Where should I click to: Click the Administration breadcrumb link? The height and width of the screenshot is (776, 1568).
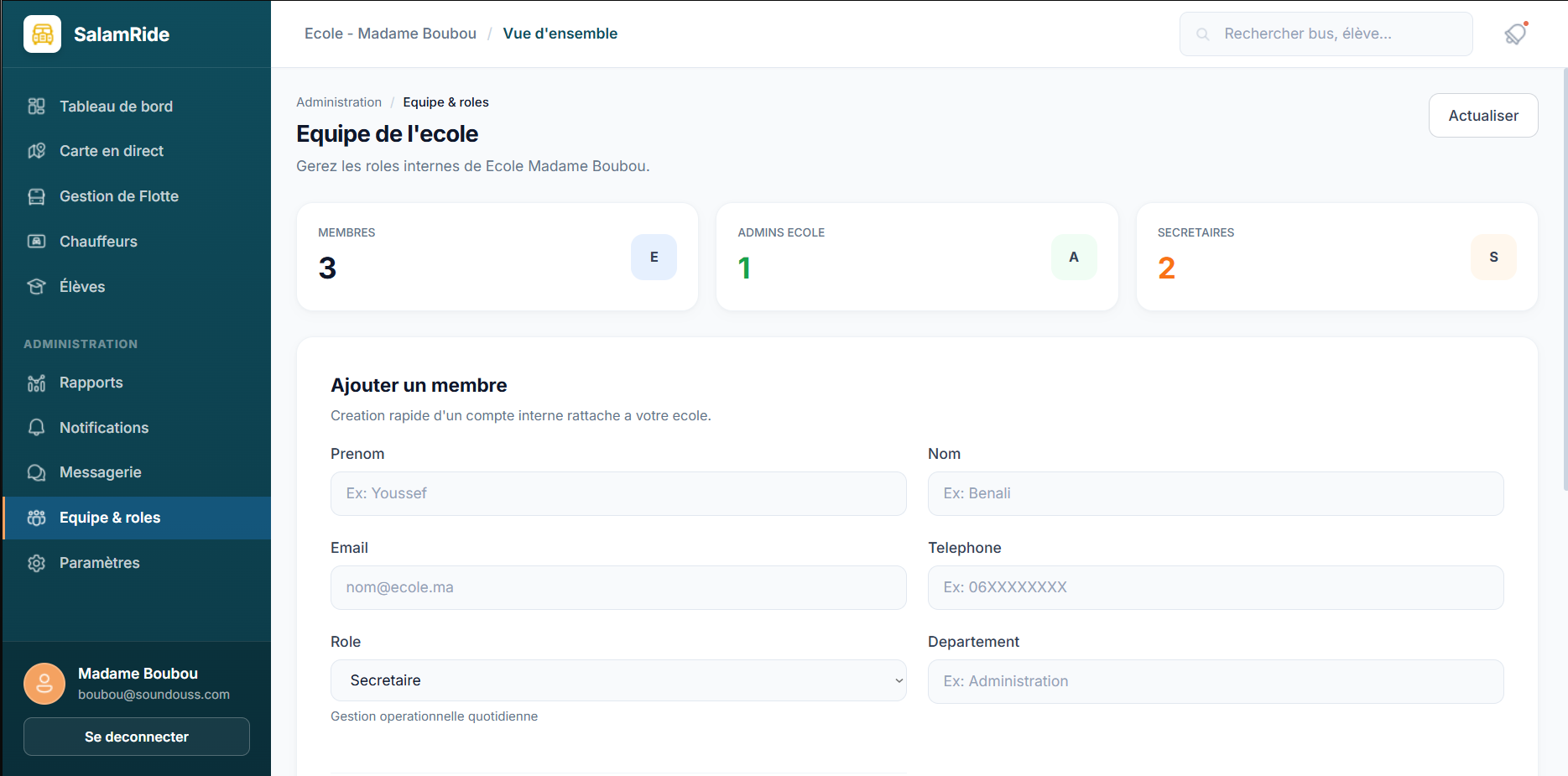[339, 102]
